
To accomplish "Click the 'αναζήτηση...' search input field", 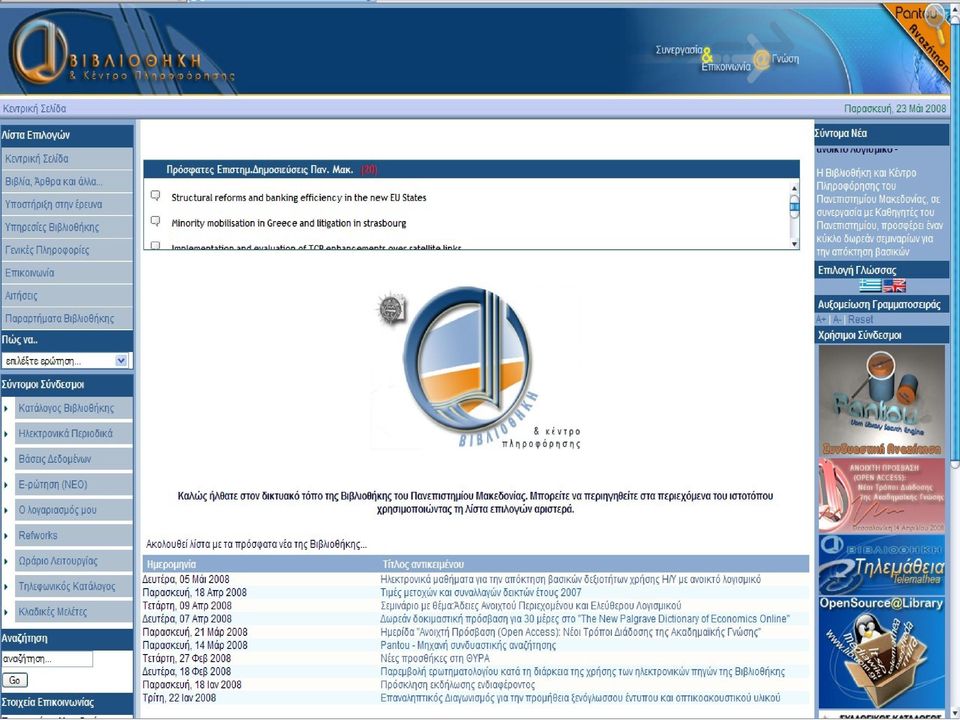I will [x=47, y=659].
